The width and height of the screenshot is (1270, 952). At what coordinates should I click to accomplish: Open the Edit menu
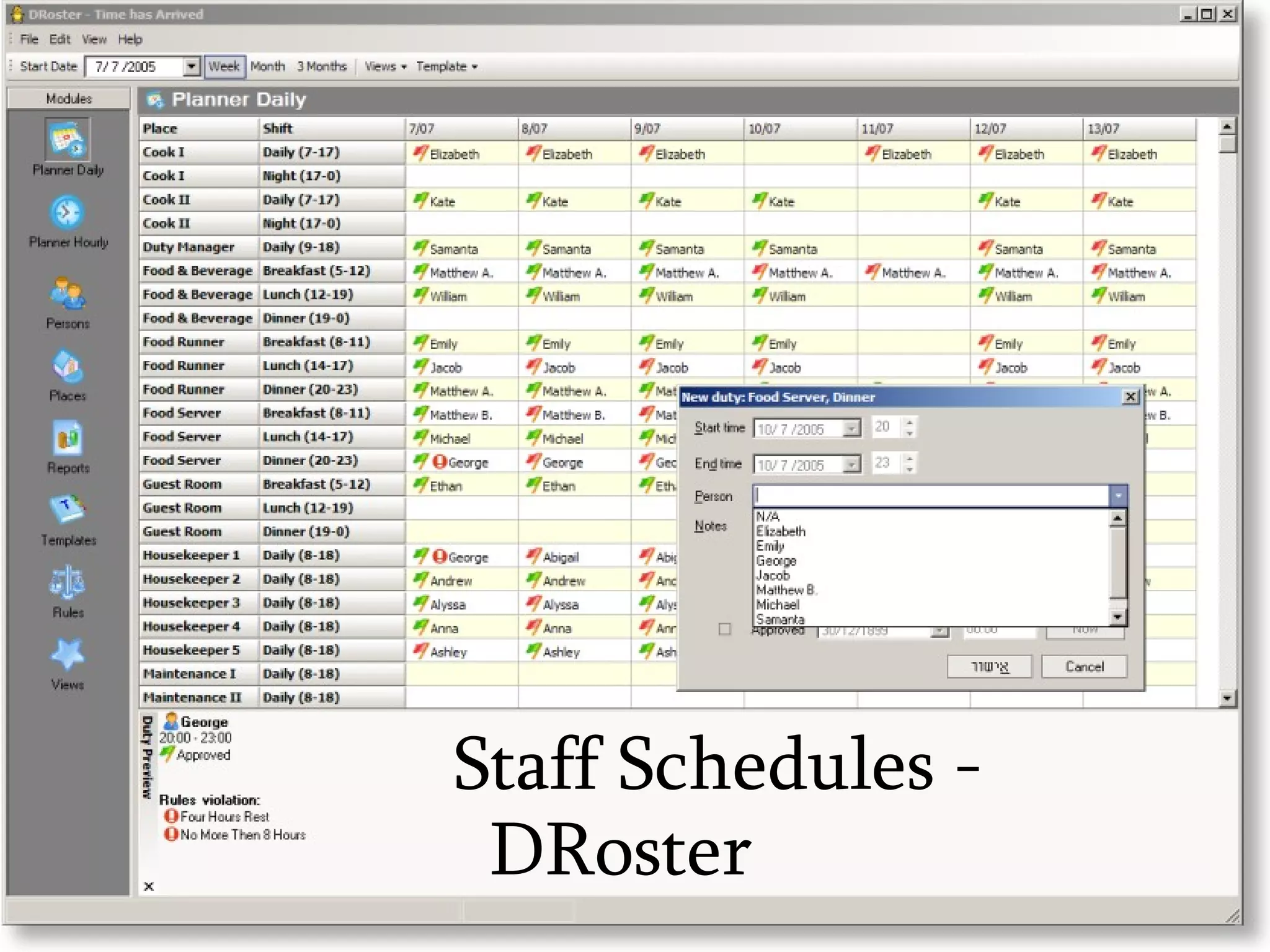tap(60, 39)
